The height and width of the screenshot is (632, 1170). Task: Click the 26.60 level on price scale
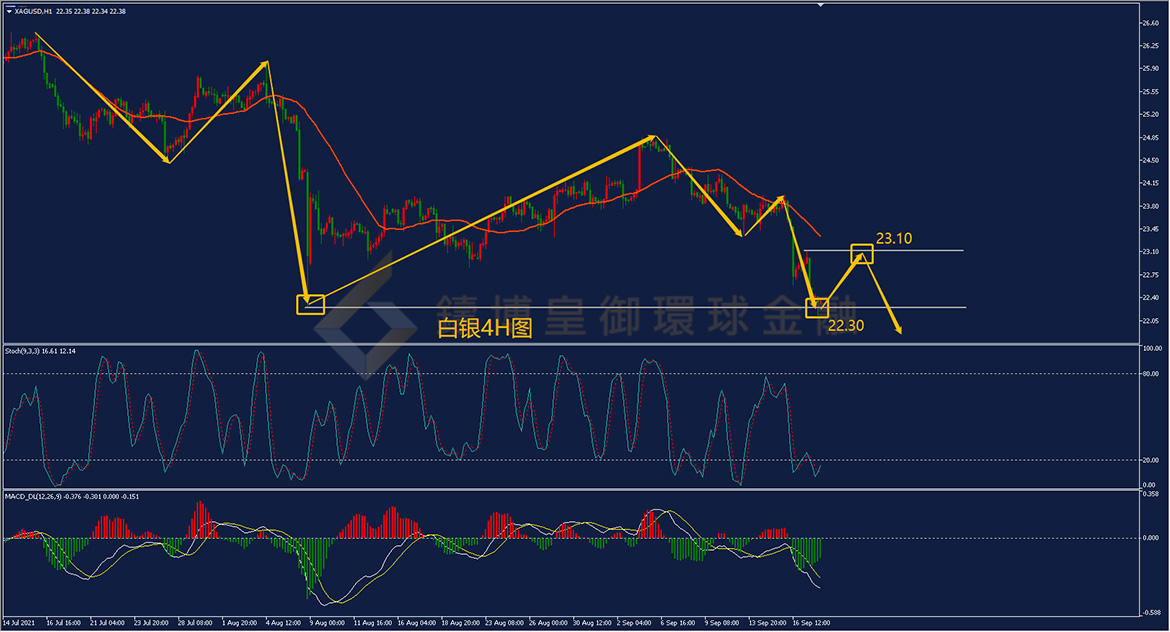click(1150, 23)
